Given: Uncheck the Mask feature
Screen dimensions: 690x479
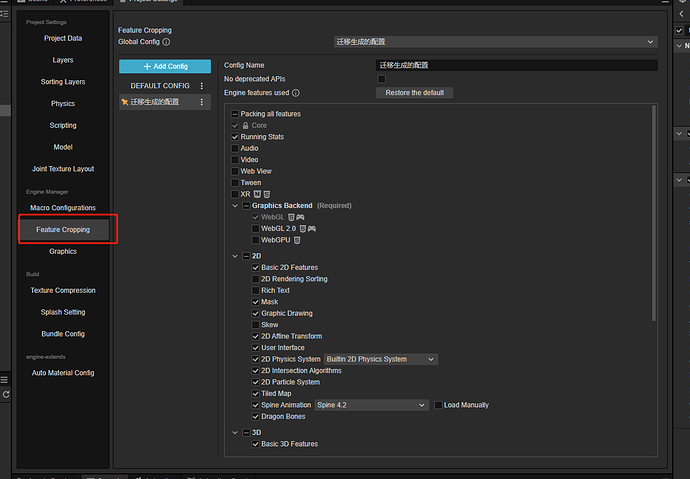Looking at the screenshot, I should 255,302.
